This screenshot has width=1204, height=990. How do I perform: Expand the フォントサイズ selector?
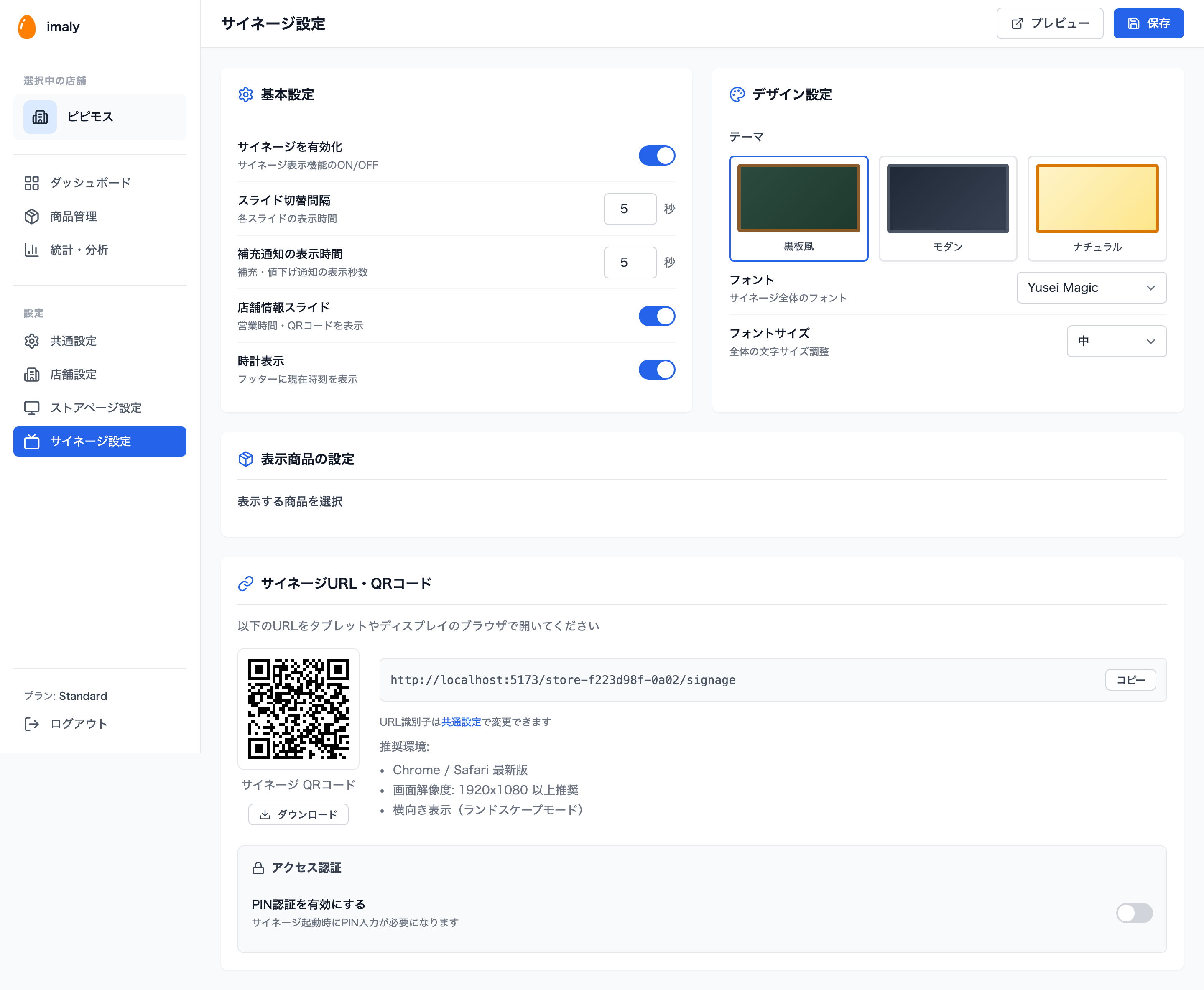click(x=1116, y=341)
